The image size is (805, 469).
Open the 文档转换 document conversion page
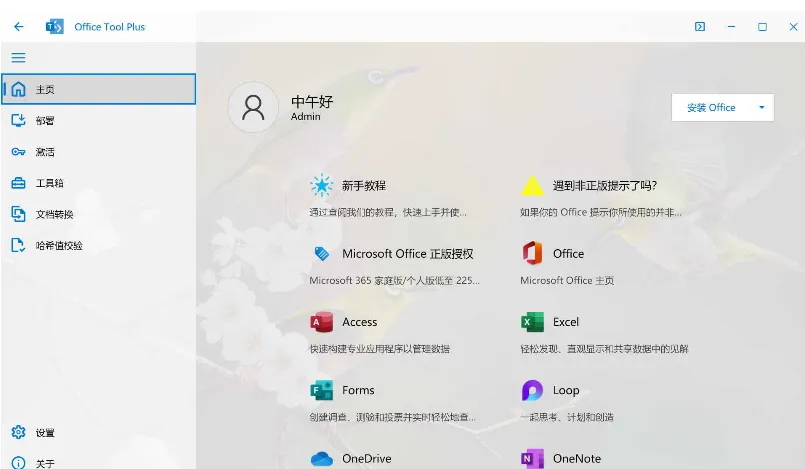(99, 214)
